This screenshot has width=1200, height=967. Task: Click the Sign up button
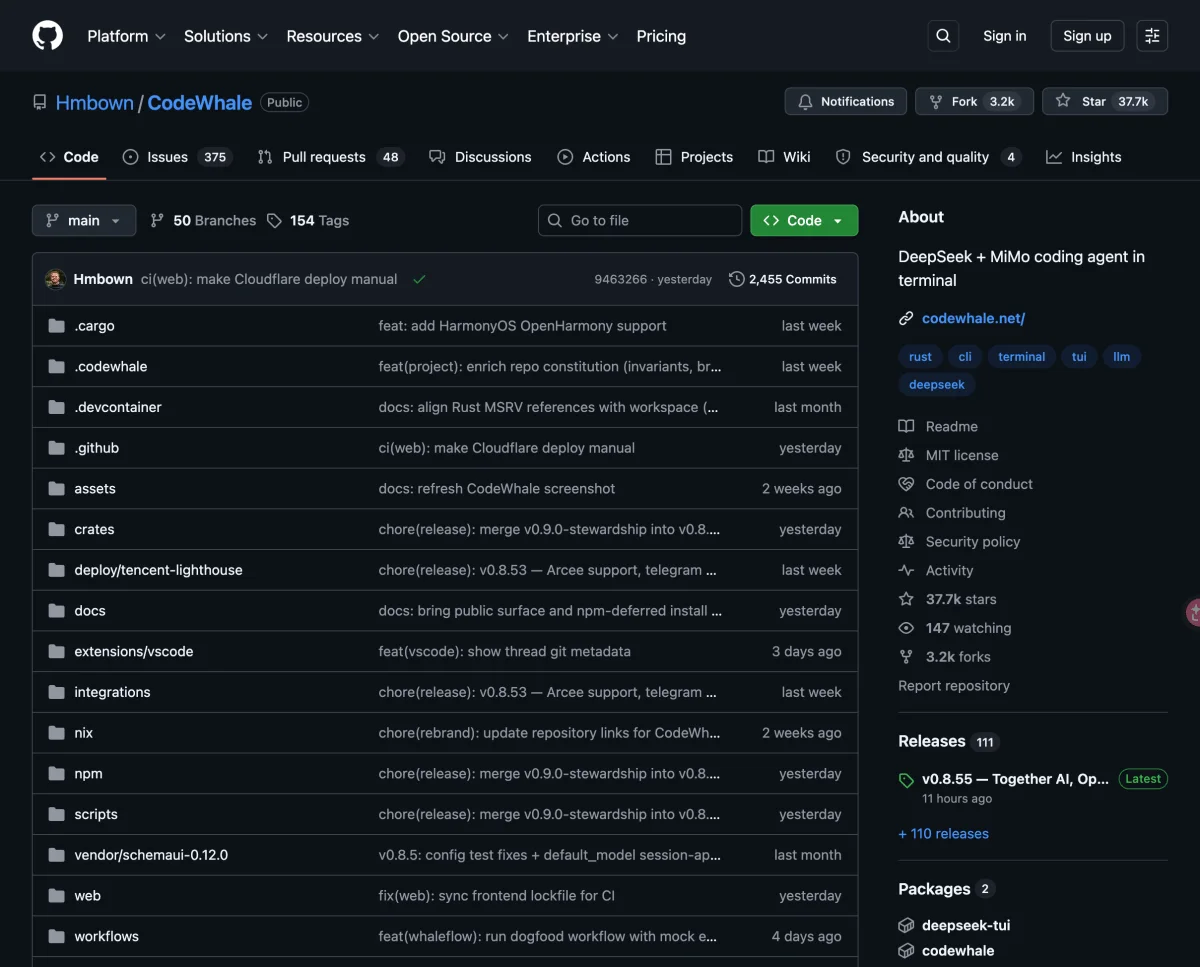click(1087, 36)
